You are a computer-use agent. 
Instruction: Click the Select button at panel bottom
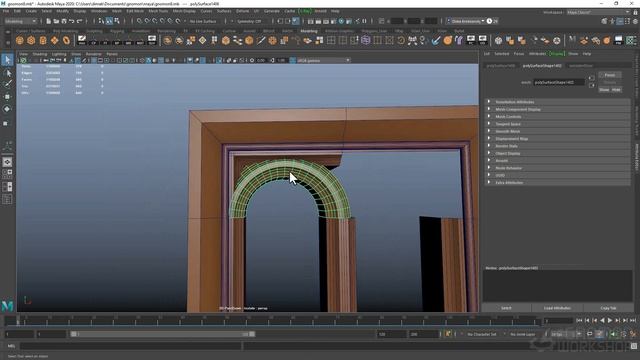coord(506,308)
